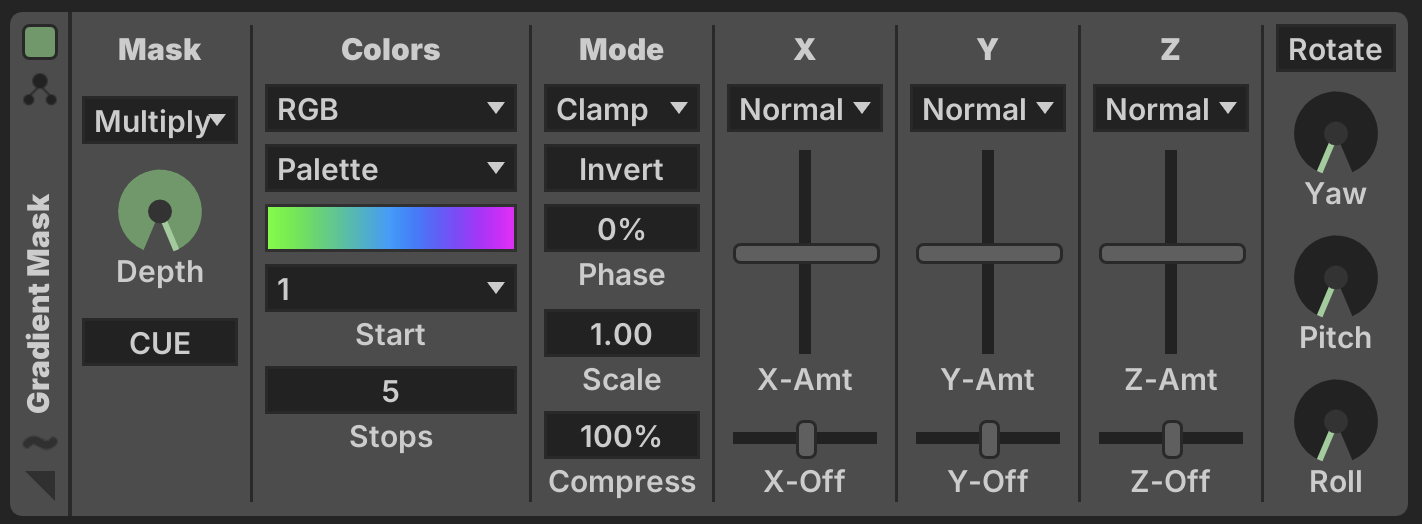Viewport: 1422px width, 524px height.
Task: Expand the Palette source dropdown
Action: tap(390, 169)
